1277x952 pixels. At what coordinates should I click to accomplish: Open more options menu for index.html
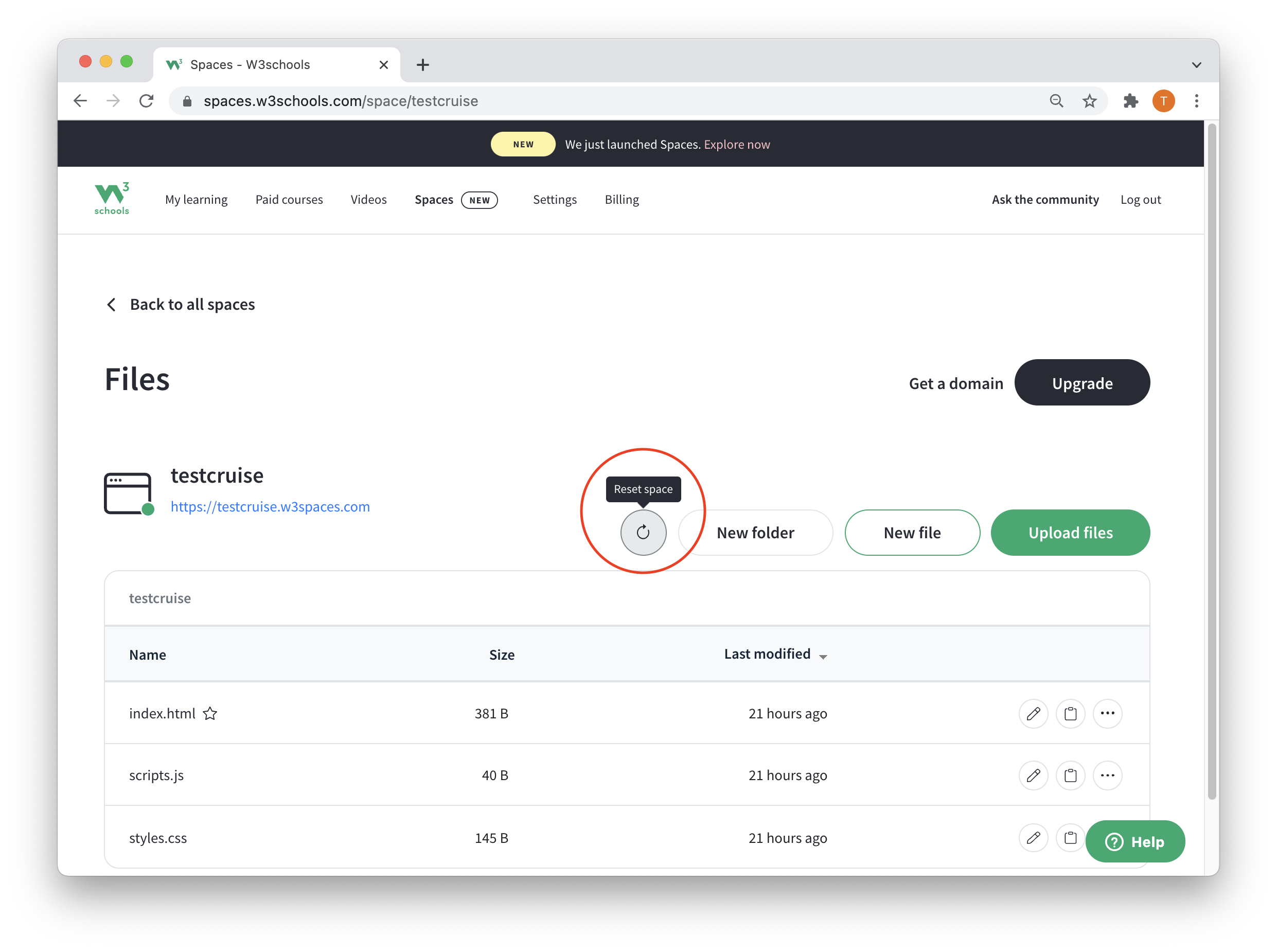pos(1107,713)
